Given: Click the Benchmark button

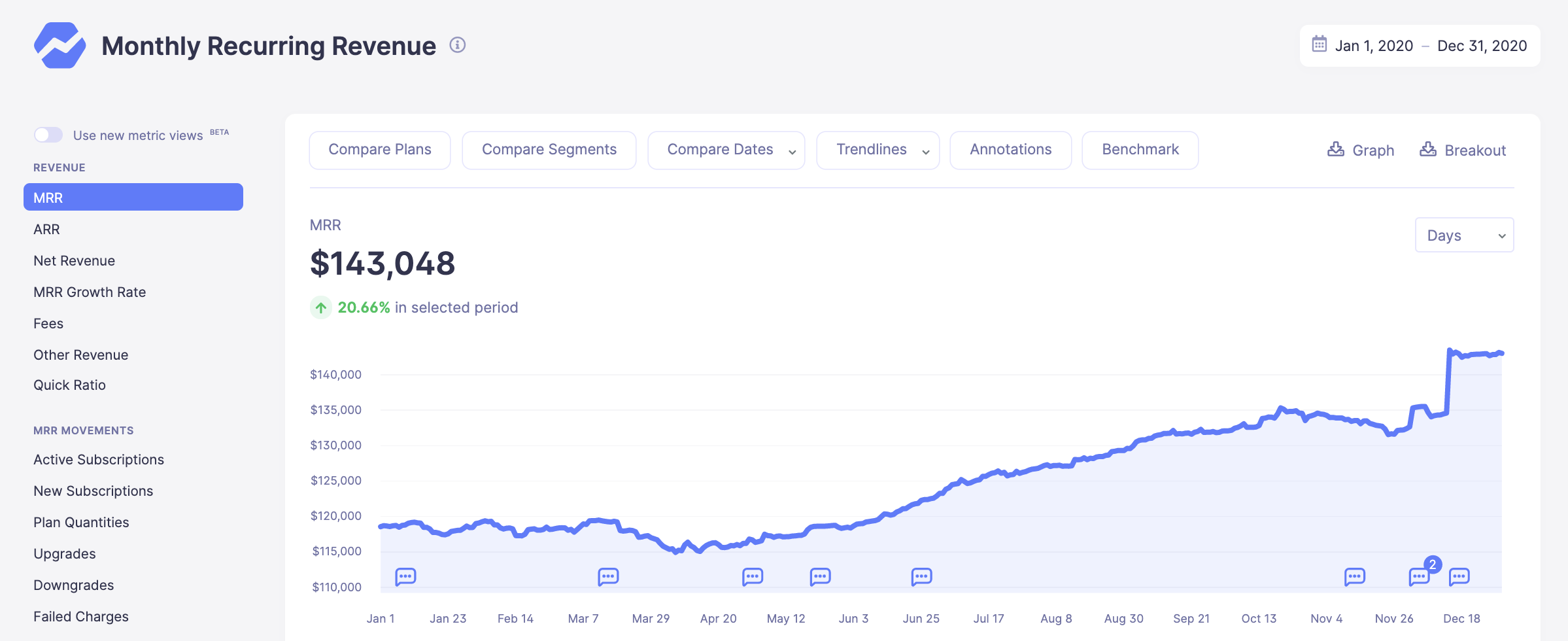Looking at the screenshot, I should (x=1140, y=150).
